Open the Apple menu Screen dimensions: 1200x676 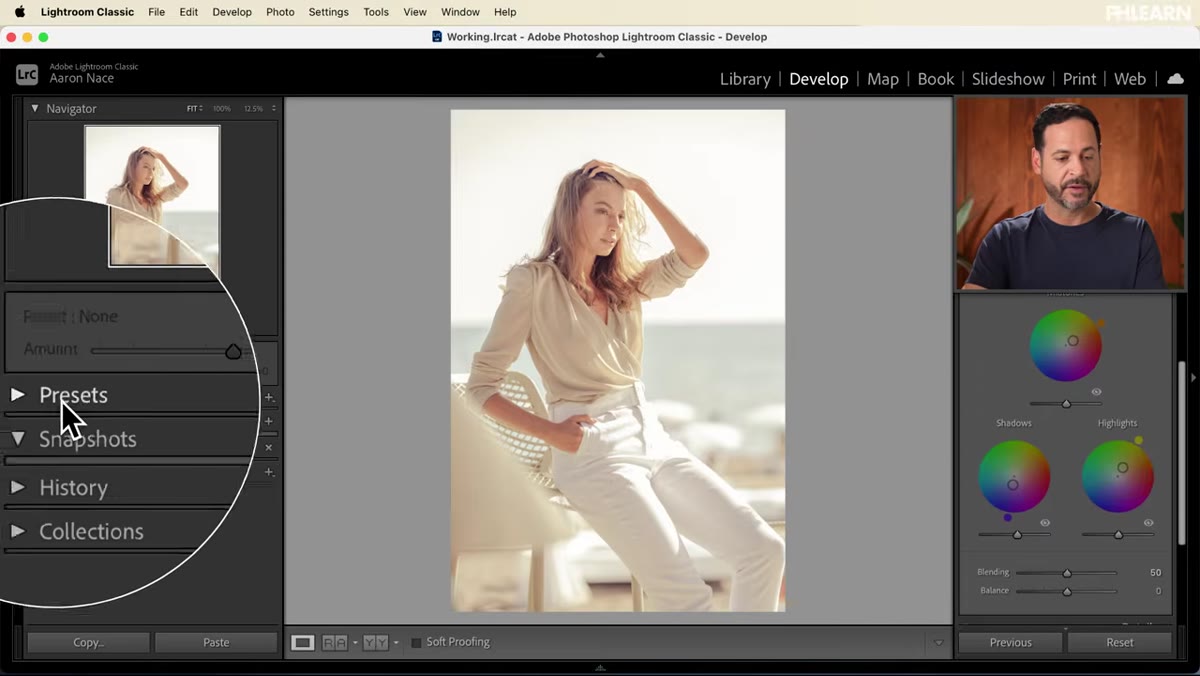19,12
